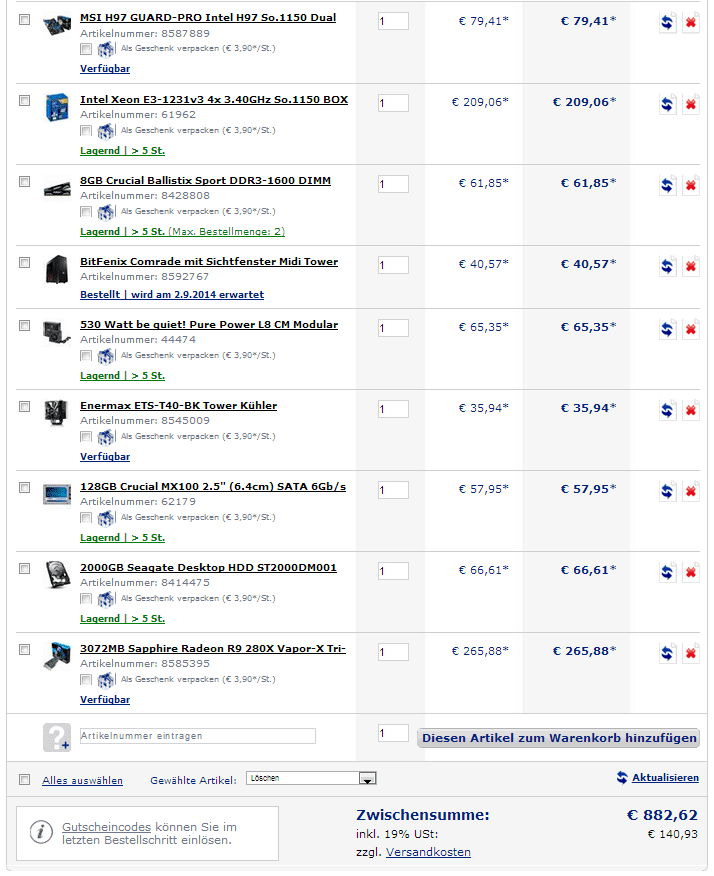This screenshot has width=714, height=876.
Task: Click the Intel Xeon box thumbnail
Action: coord(57,107)
